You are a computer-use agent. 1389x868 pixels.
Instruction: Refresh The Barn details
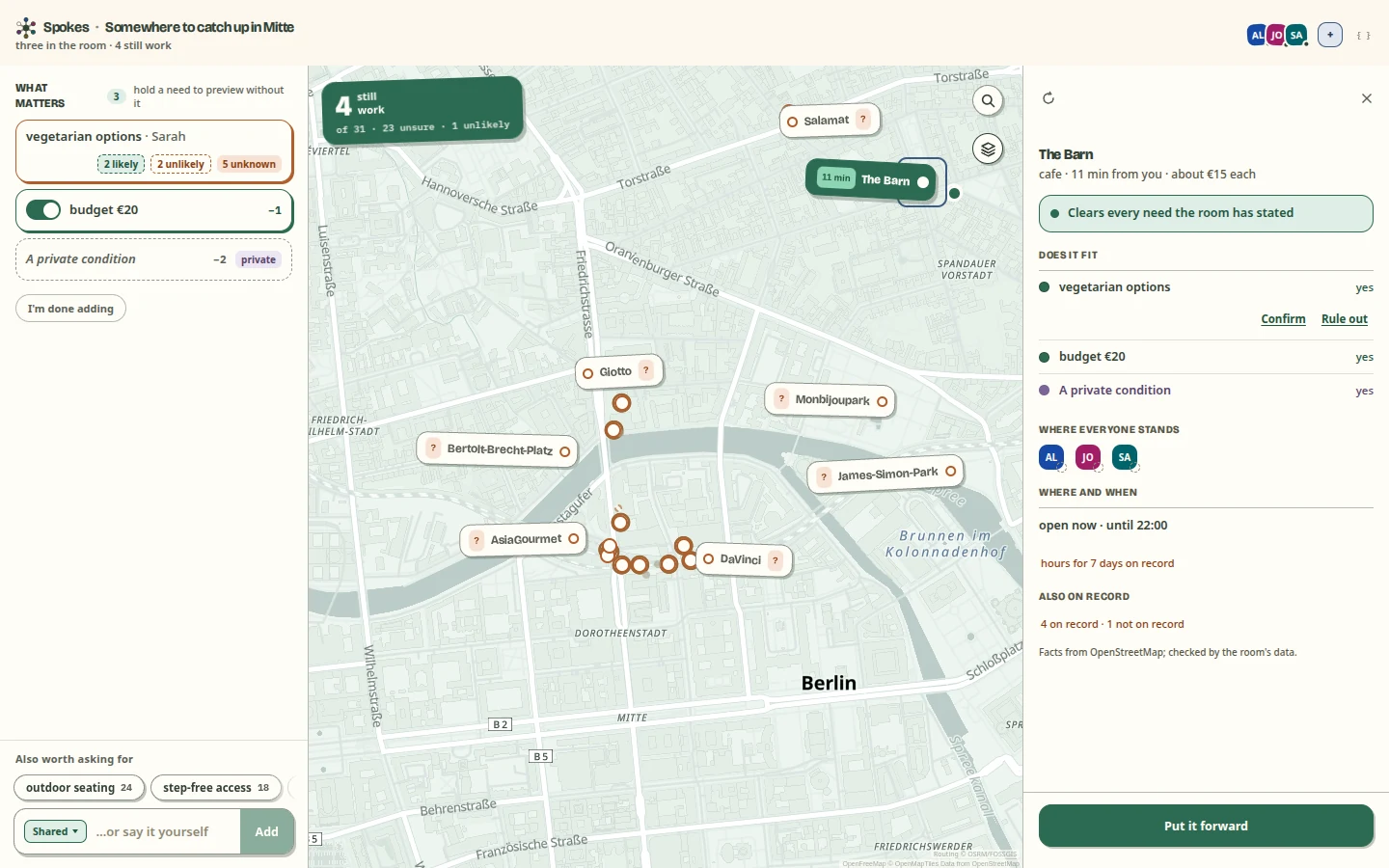[x=1049, y=98]
